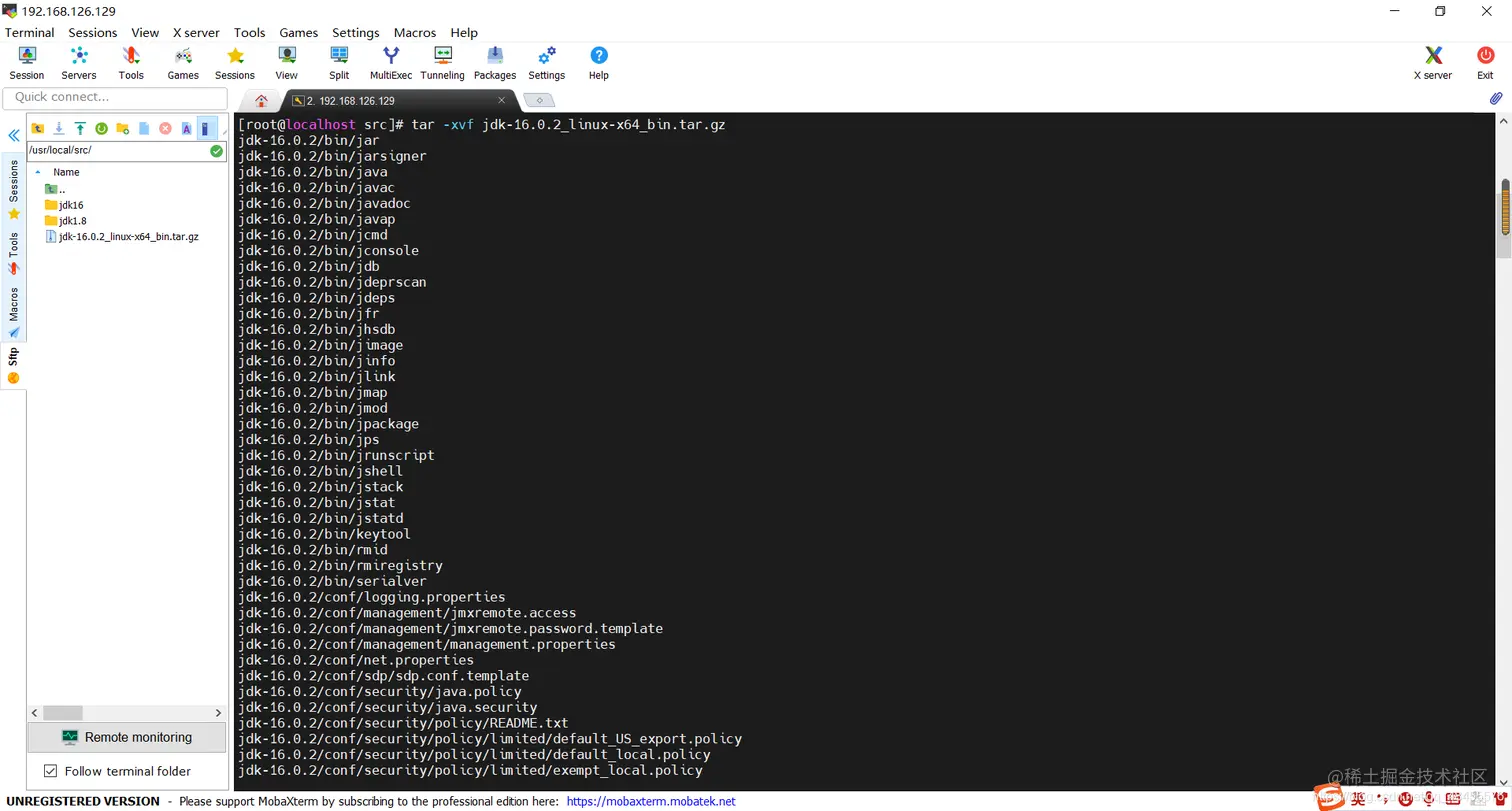Screen dimensions: 1512x811
Task: Open the mobaxterm.mobatek.net link
Action: pos(651,801)
